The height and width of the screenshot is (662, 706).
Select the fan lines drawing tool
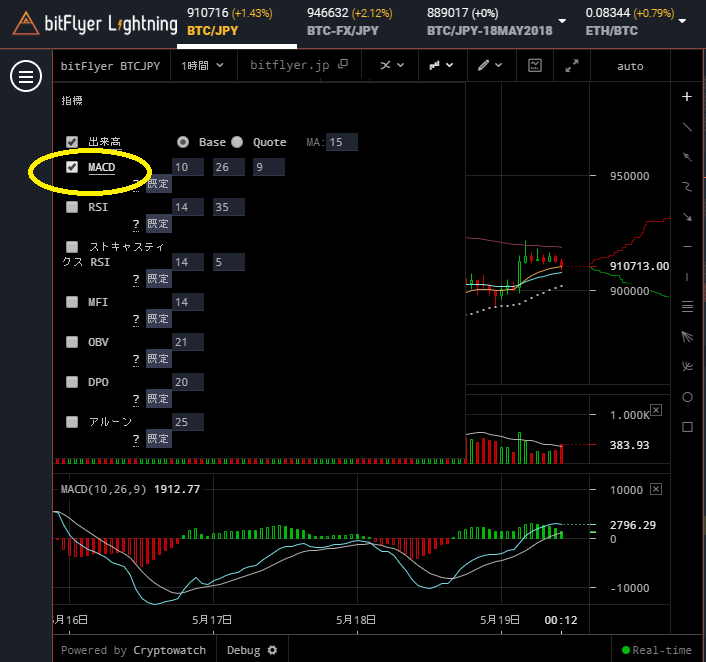(x=686, y=336)
